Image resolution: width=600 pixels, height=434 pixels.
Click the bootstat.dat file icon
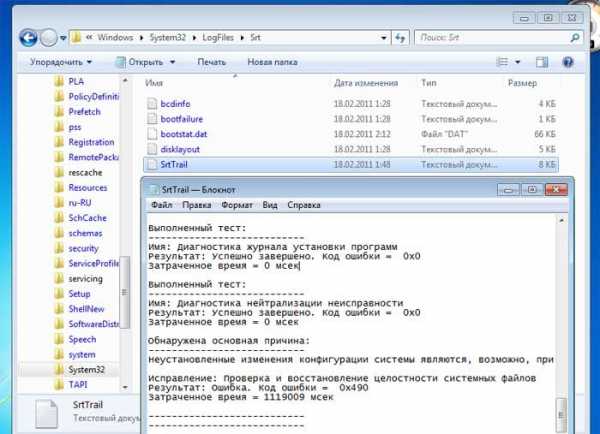(152, 134)
